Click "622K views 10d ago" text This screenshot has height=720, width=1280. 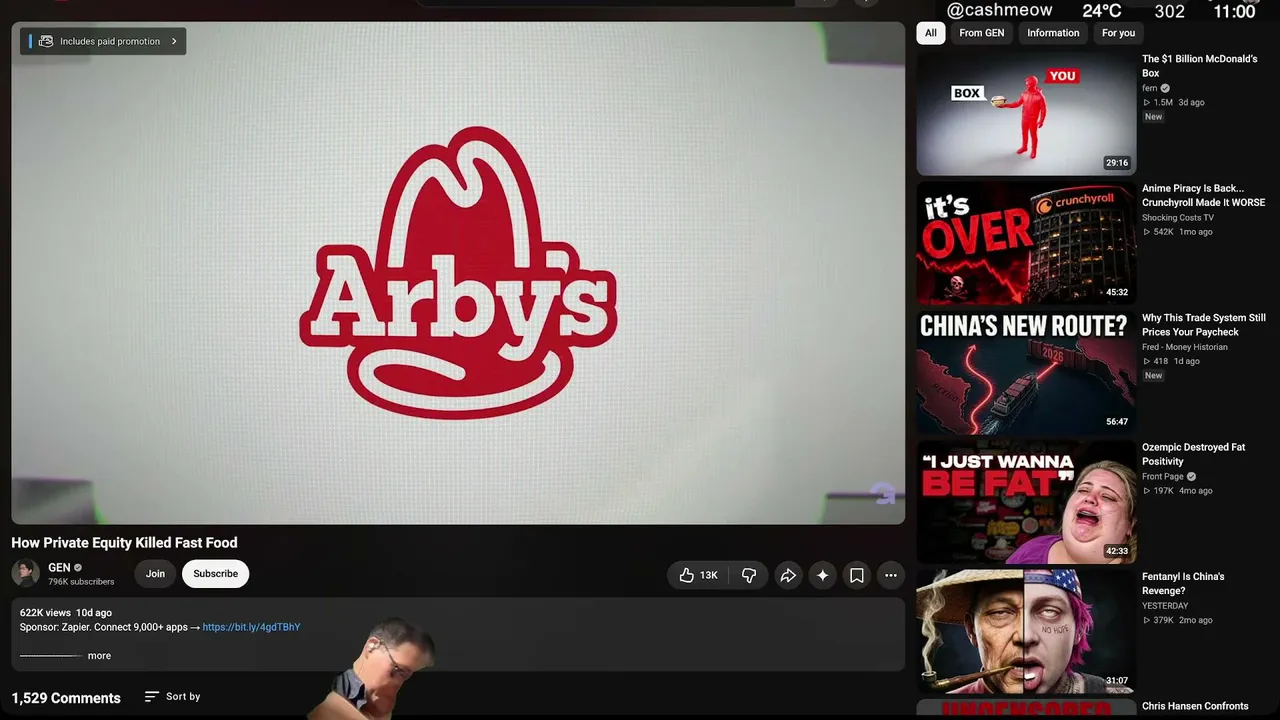66,612
